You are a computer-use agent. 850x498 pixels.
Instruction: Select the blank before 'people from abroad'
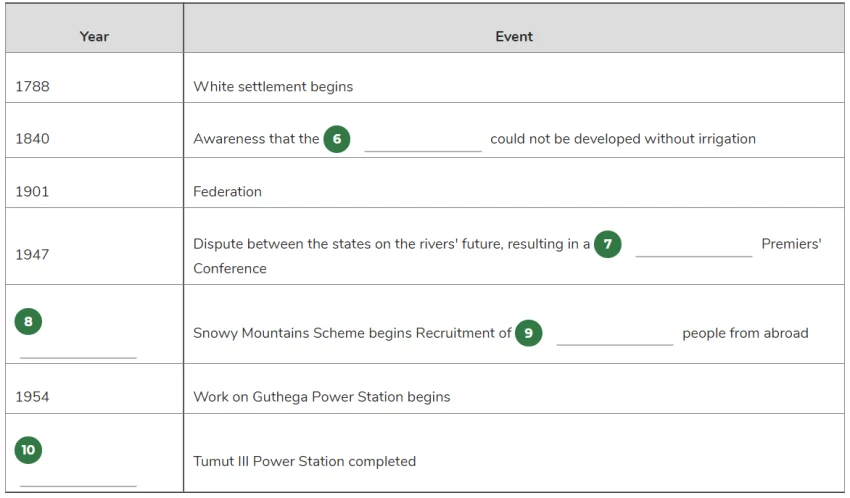click(x=615, y=335)
